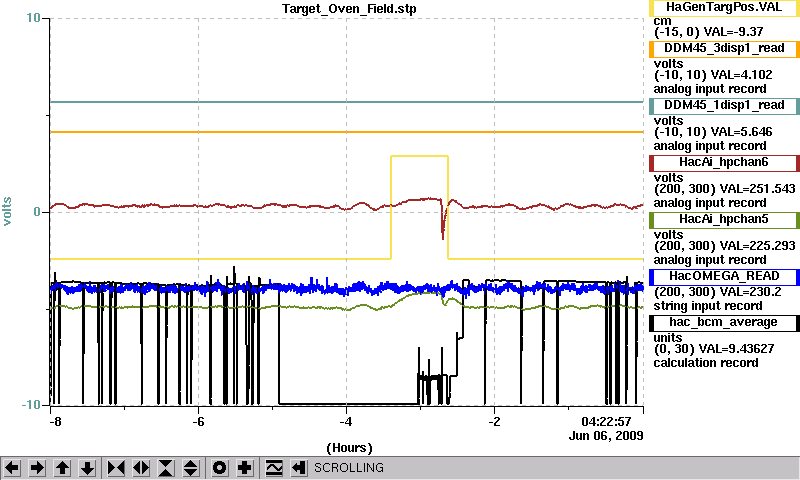Shift the plot up with the up-arrow button
800x480 pixels.
click(63, 468)
